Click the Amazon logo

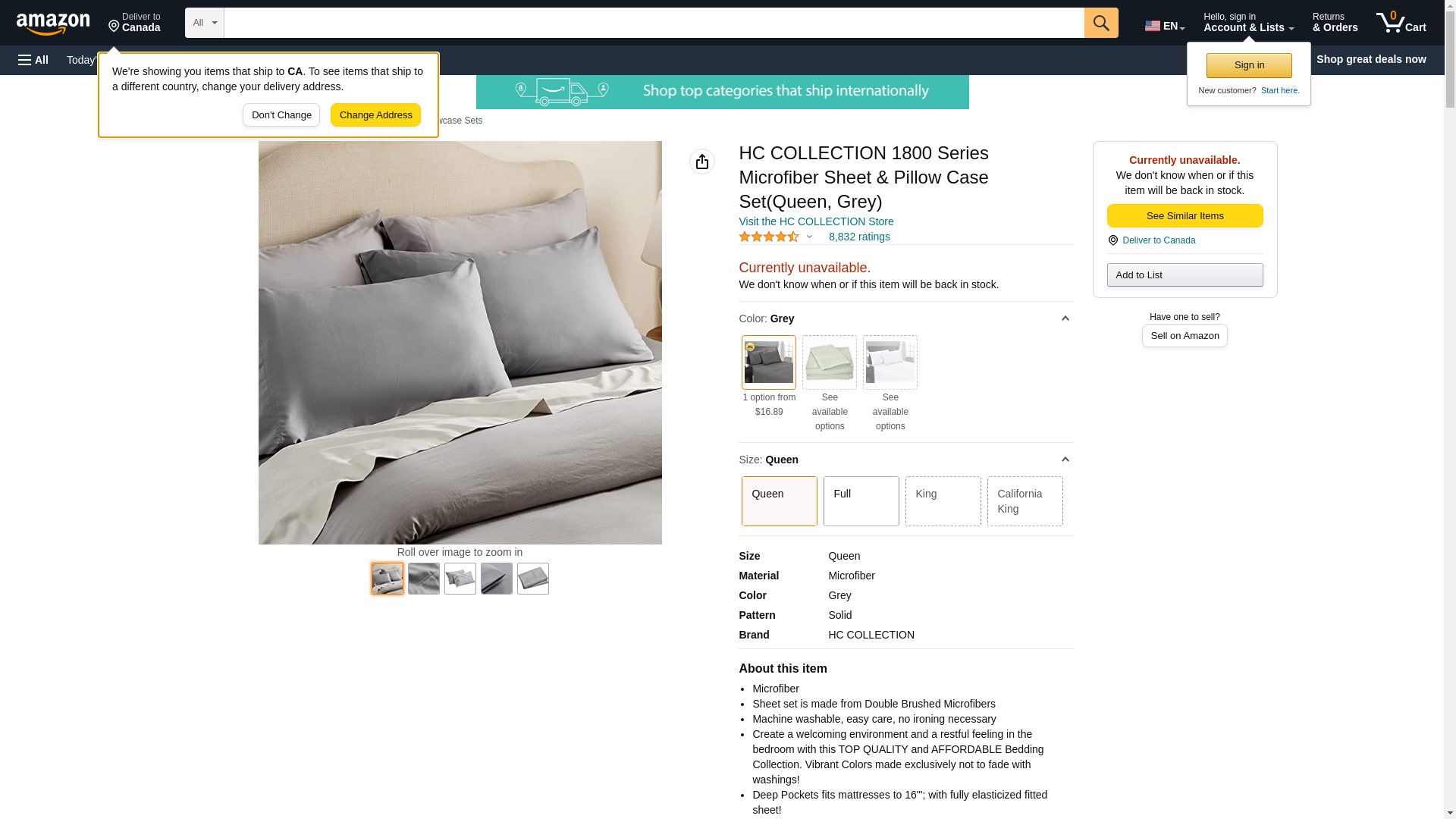coord(53,24)
